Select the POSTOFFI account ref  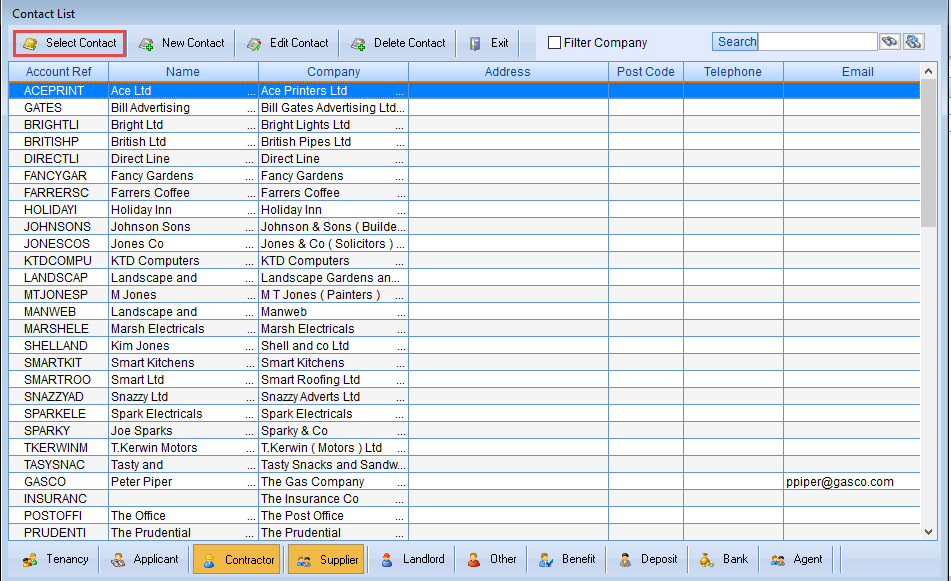coord(58,515)
